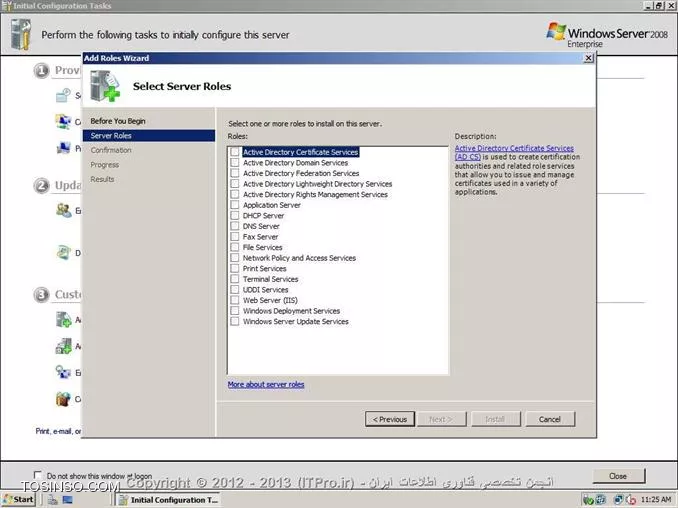Screen dimensions: 678x508
Task: Select the Windows Server Update Services label
Action: click(295, 322)
